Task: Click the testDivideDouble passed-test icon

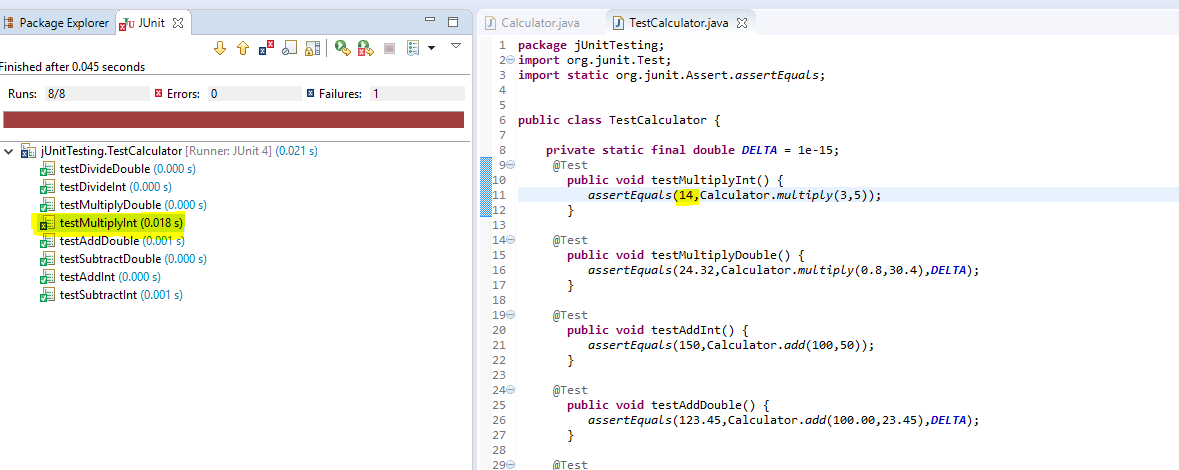Action: 47,168
